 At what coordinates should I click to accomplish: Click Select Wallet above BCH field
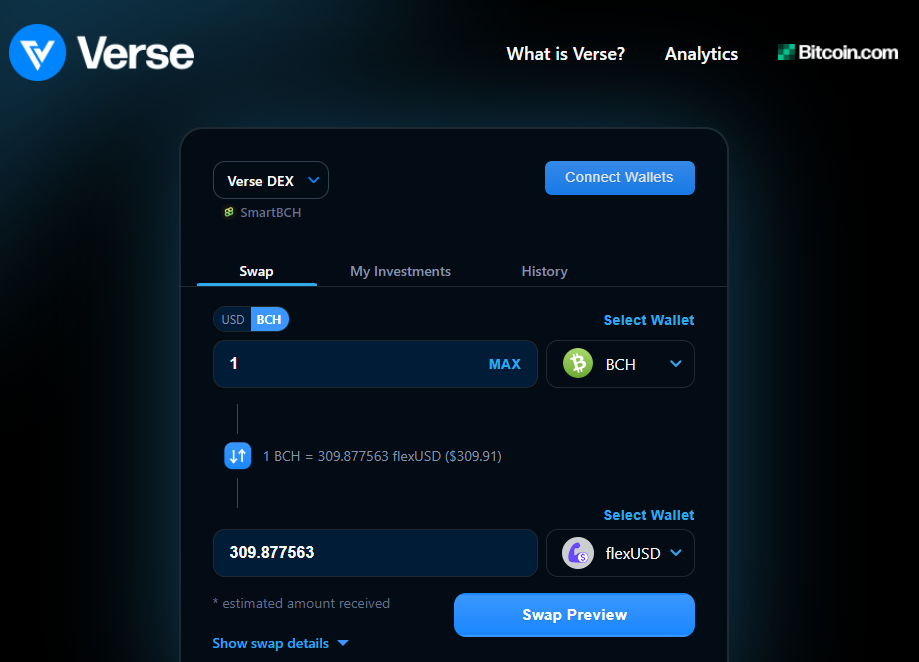(x=649, y=320)
